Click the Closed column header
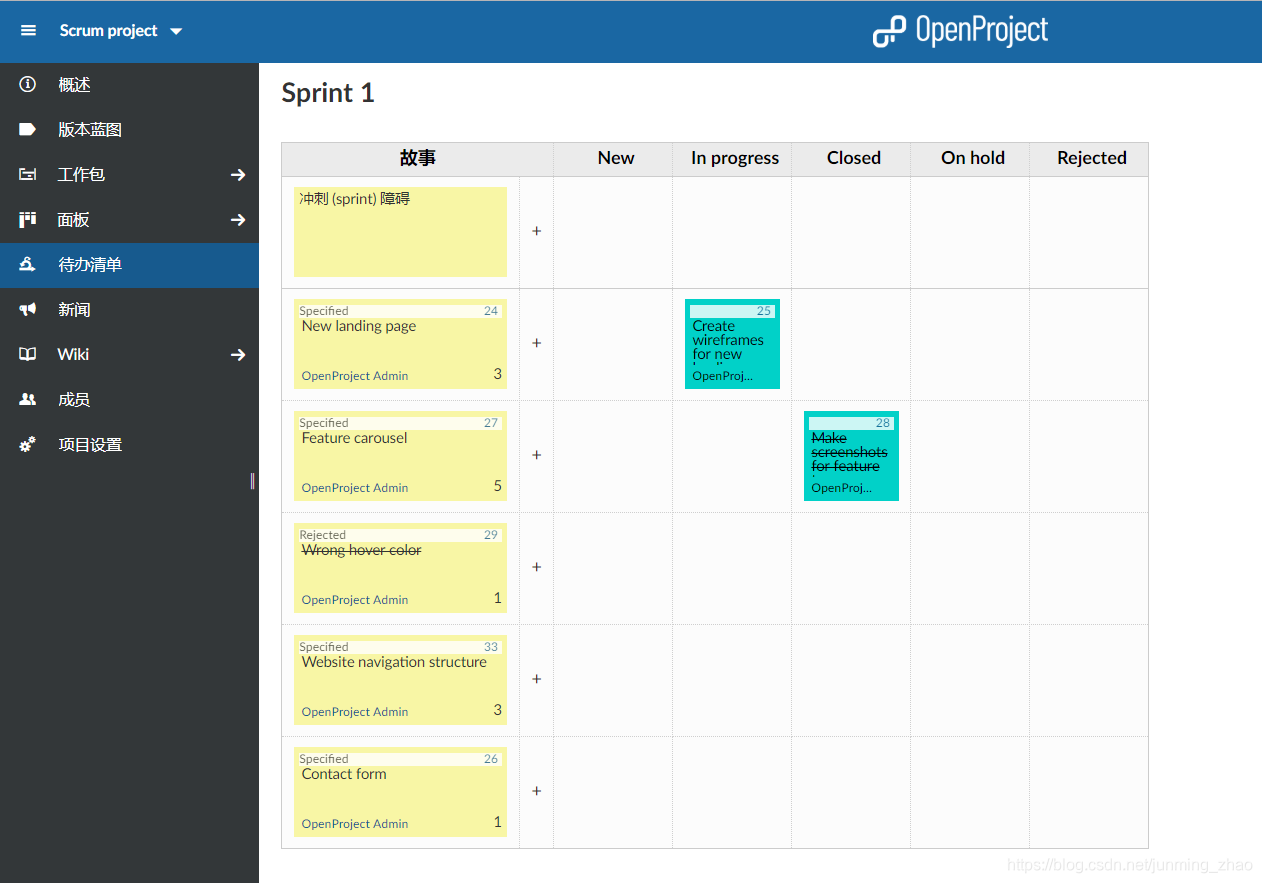The width and height of the screenshot is (1262, 883). pyautogui.click(x=854, y=158)
